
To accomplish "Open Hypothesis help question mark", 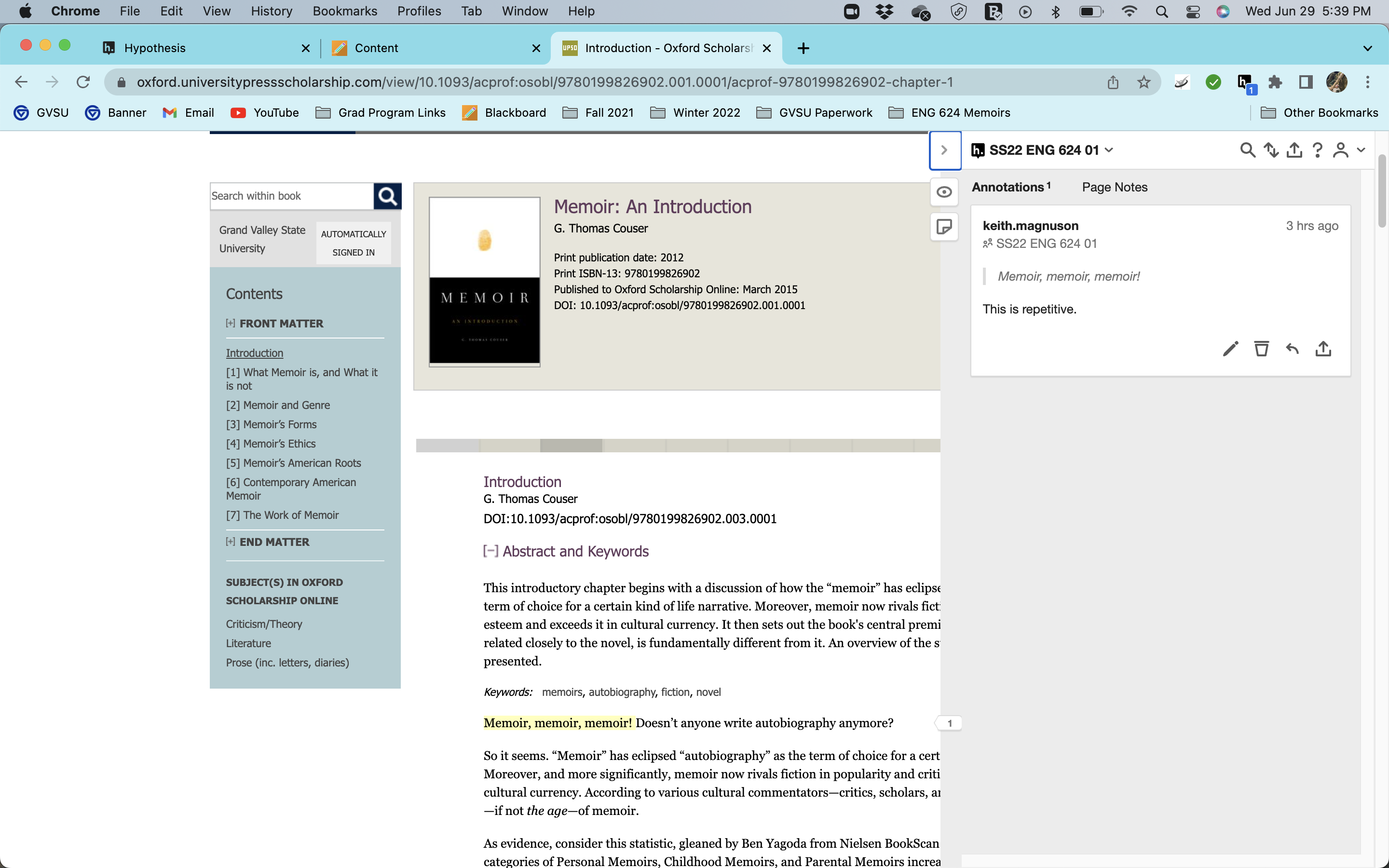I will coord(1317,150).
